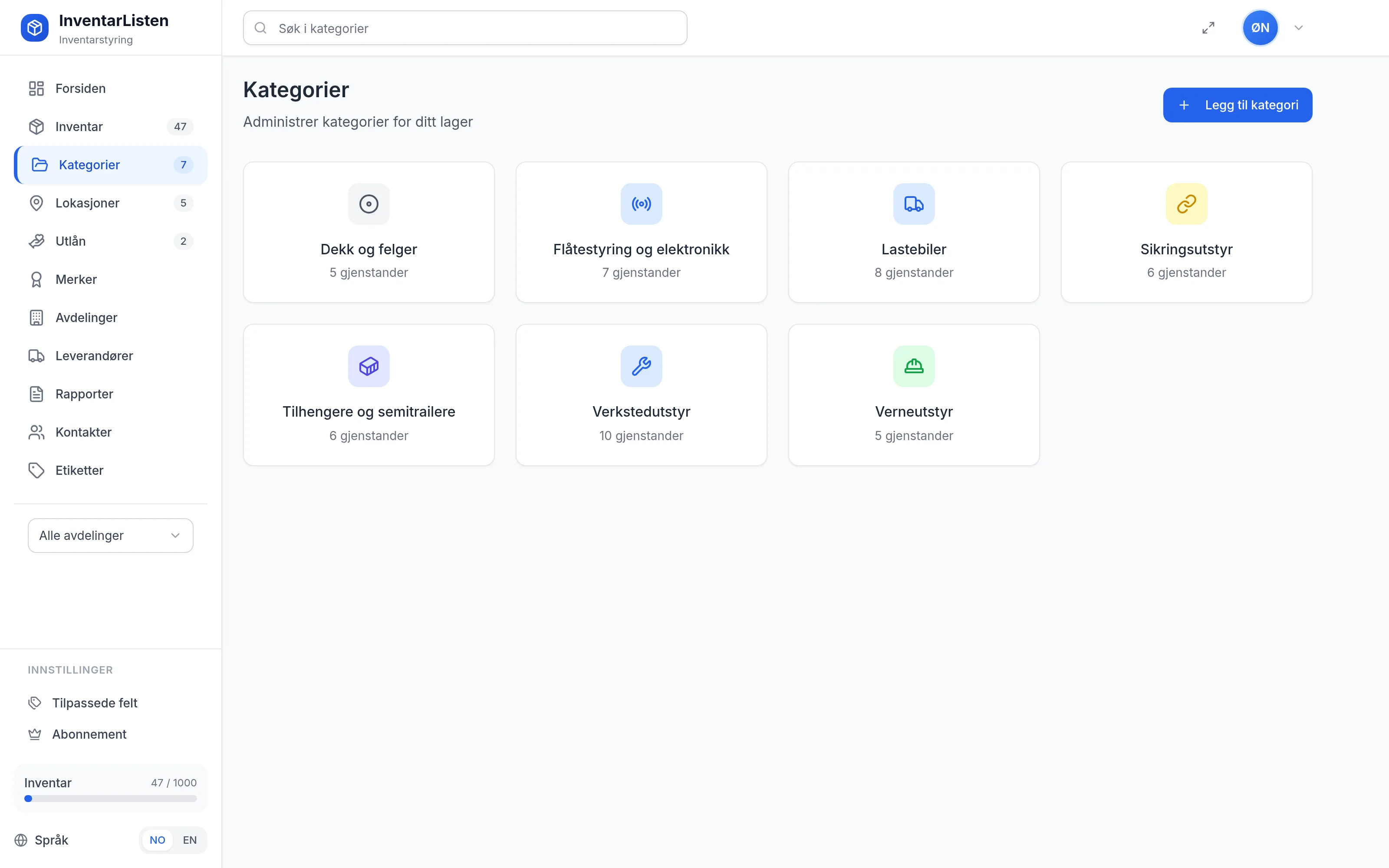Screen dimensions: 1389x868
Task: Open the Lastebiler category title
Action: 914,249
